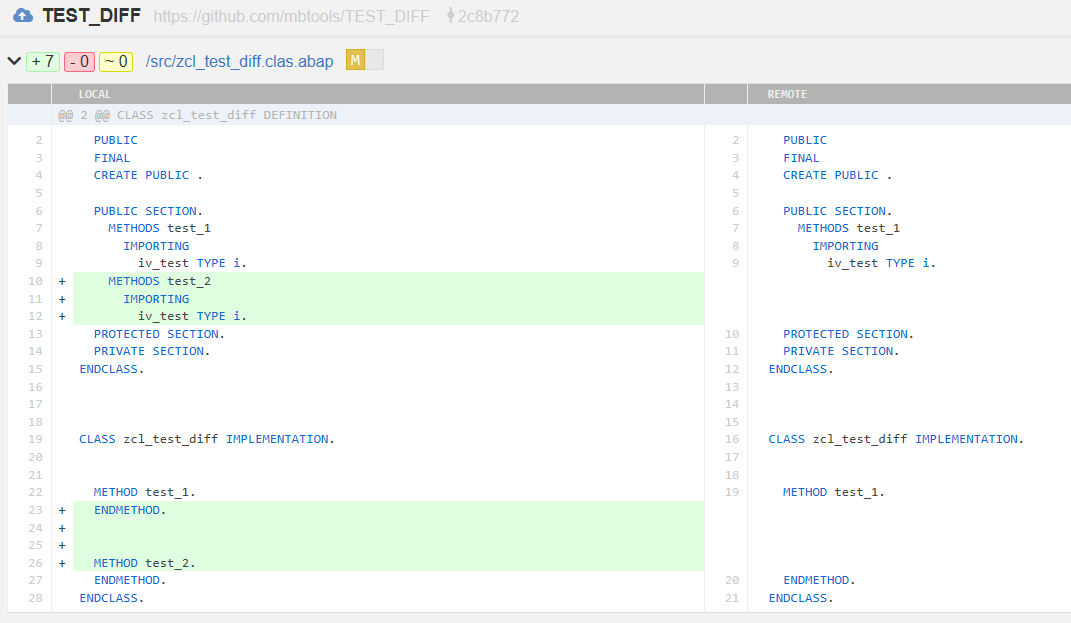The height and width of the screenshot is (623, 1071).
Task: Click 'METHOD test_1.' line 19 in remote pane
Action: pyautogui.click(x=833, y=493)
